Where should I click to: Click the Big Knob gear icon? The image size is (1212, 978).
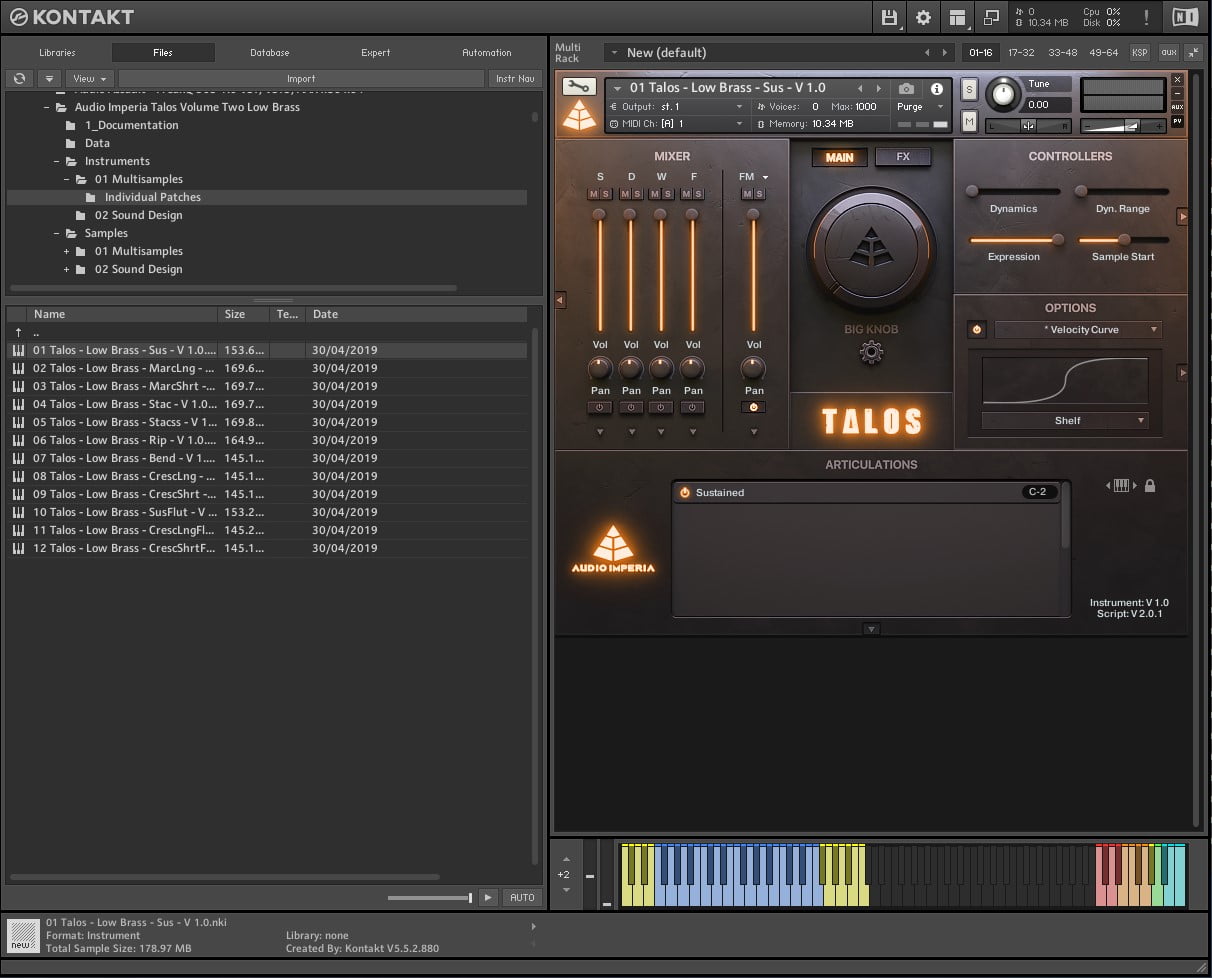click(x=871, y=352)
